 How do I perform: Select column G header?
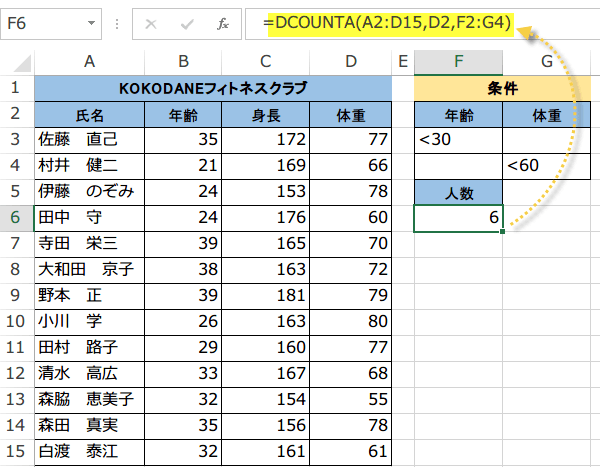tap(546, 62)
